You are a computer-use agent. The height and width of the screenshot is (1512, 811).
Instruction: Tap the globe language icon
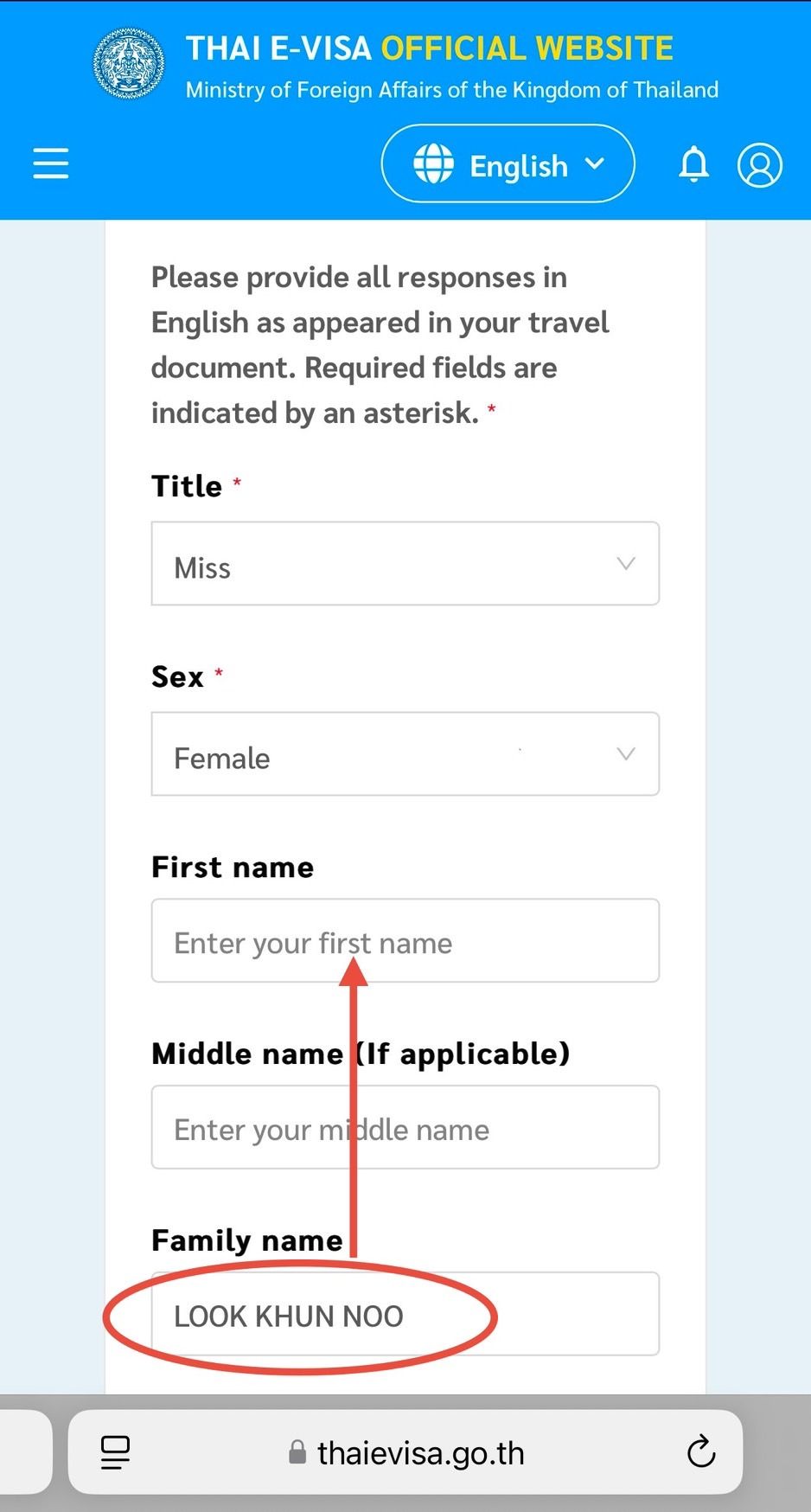coord(433,164)
